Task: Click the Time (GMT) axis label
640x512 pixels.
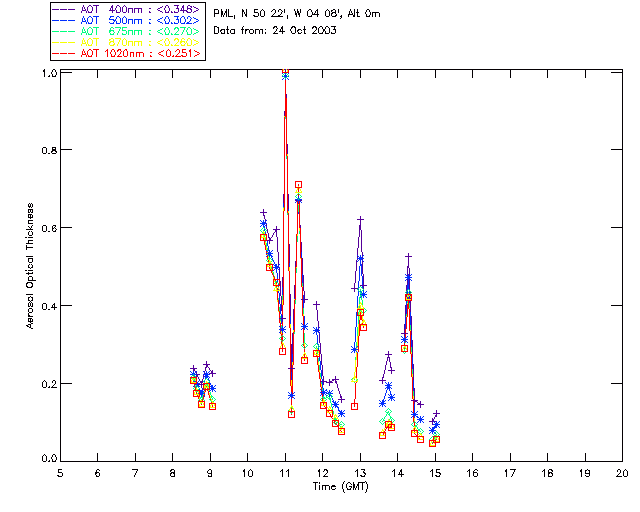Action: point(340,487)
